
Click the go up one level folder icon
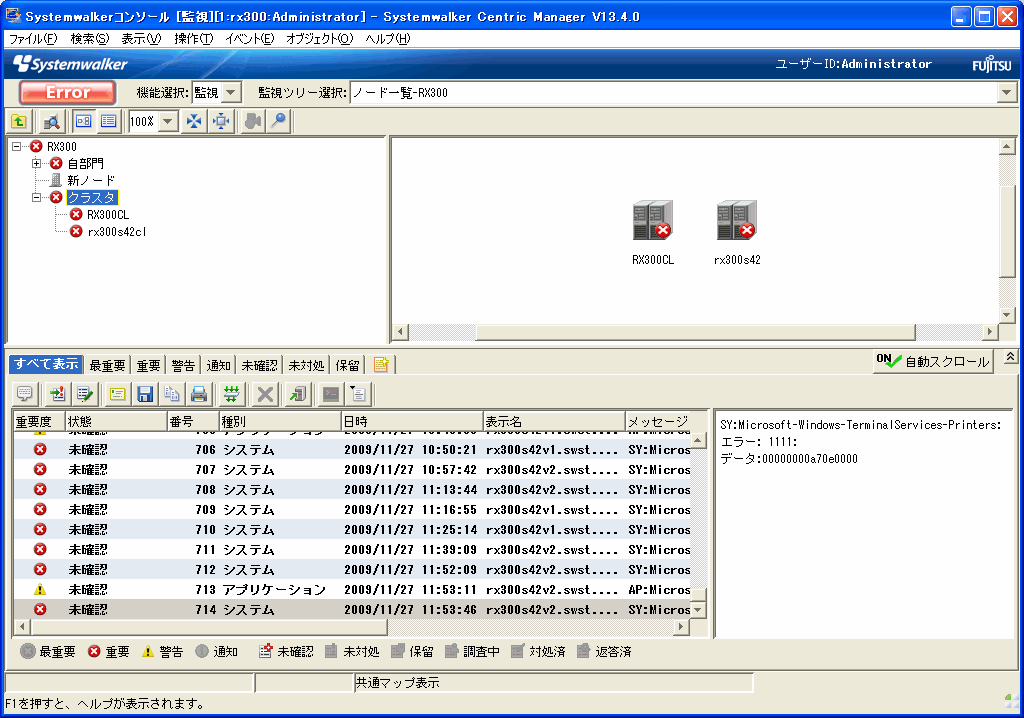tap(19, 122)
